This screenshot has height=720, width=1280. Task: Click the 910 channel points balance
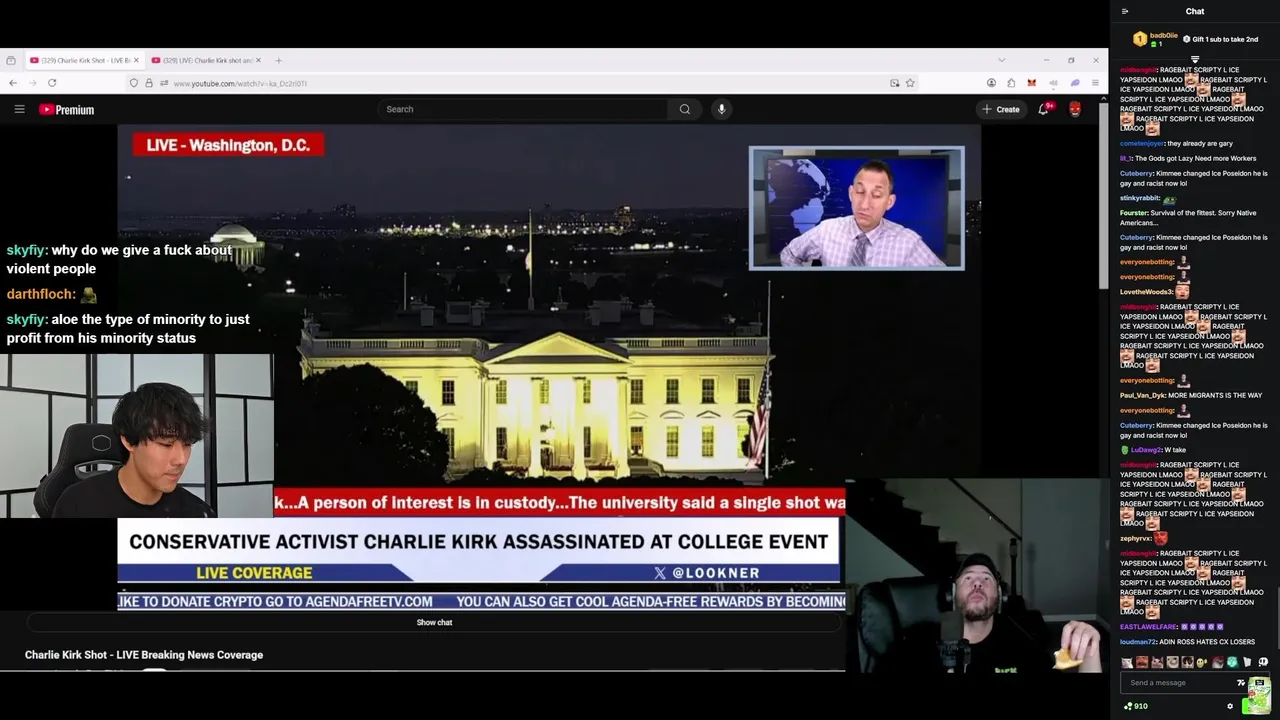(1135, 706)
